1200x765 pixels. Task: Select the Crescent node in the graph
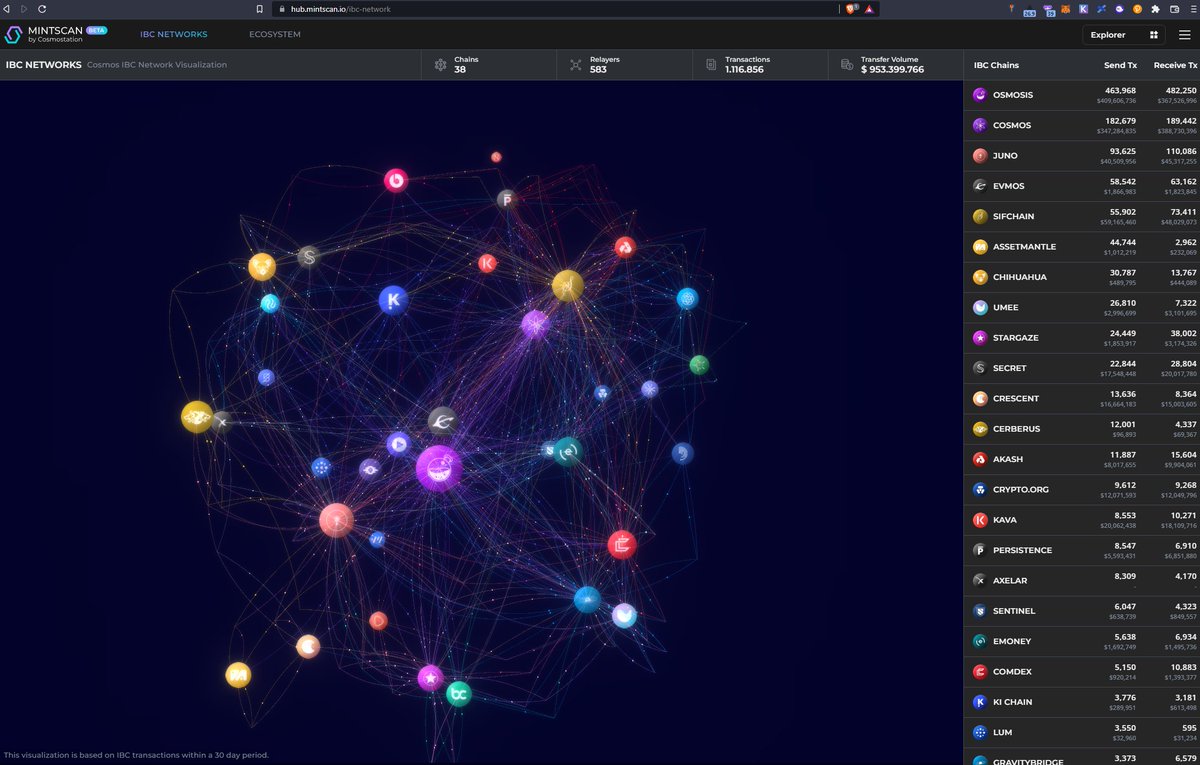pos(308,647)
